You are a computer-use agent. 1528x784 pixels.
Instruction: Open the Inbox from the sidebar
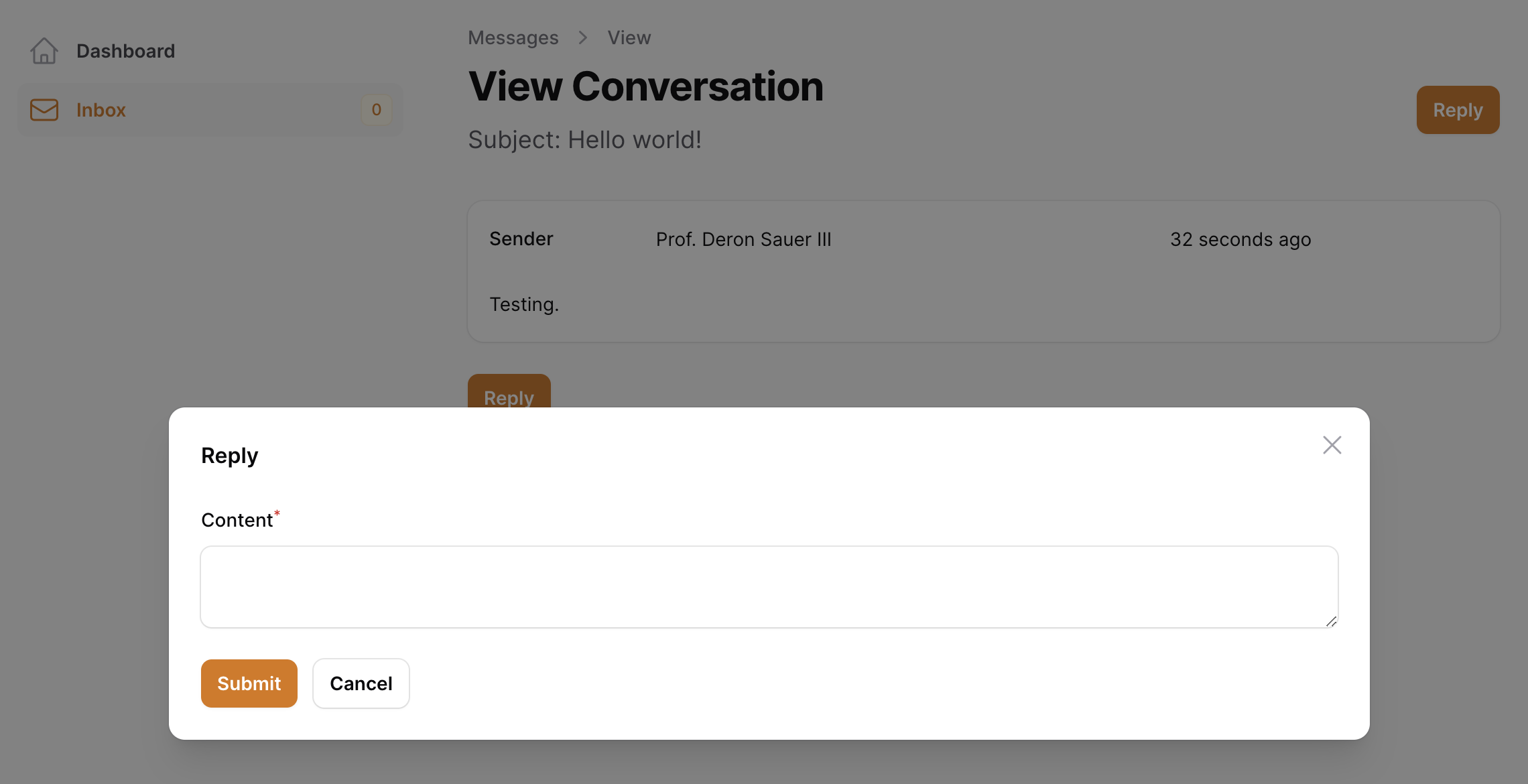click(x=101, y=109)
